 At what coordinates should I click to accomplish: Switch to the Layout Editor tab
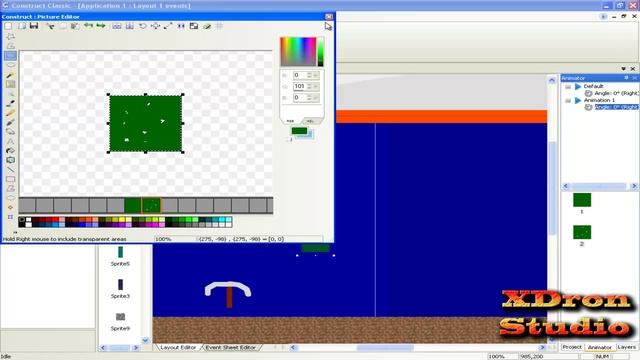click(x=178, y=347)
